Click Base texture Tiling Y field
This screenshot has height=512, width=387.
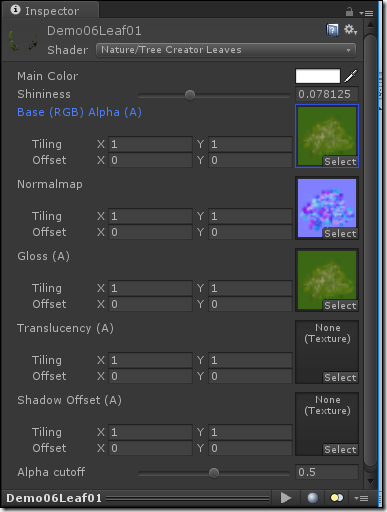[250, 144]
